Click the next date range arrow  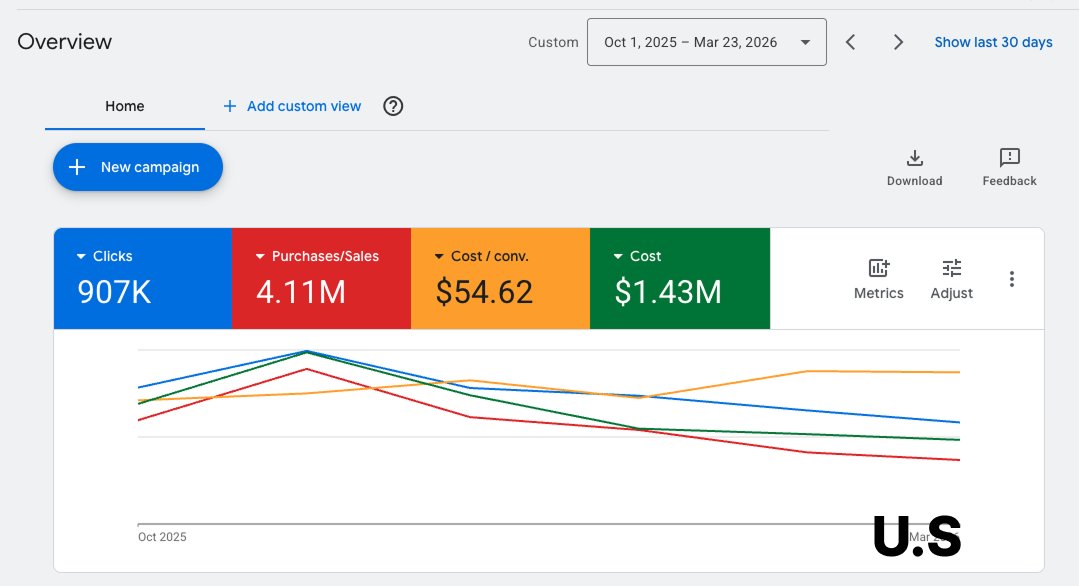898,42
